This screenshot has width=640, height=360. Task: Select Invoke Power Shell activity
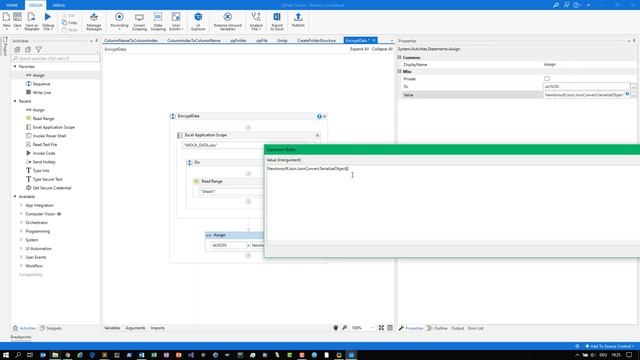pyautogui.click(x=49, y=136)
